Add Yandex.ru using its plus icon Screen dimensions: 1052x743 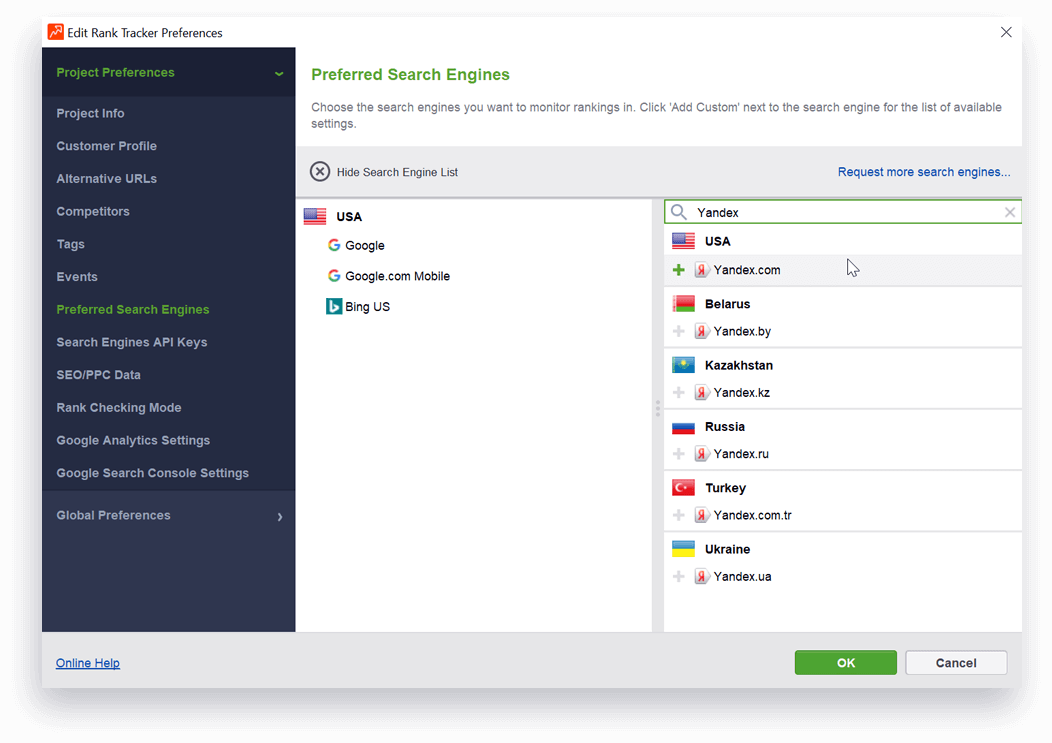coord(678,454)
